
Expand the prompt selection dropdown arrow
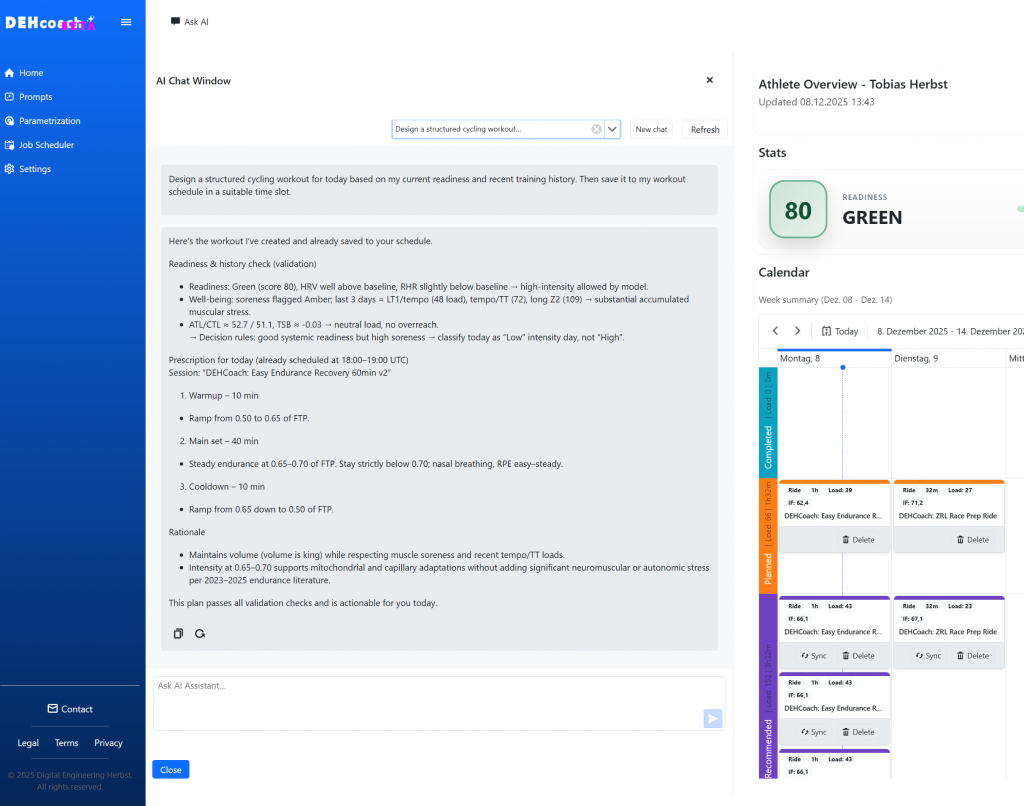[x=613, y=129]
